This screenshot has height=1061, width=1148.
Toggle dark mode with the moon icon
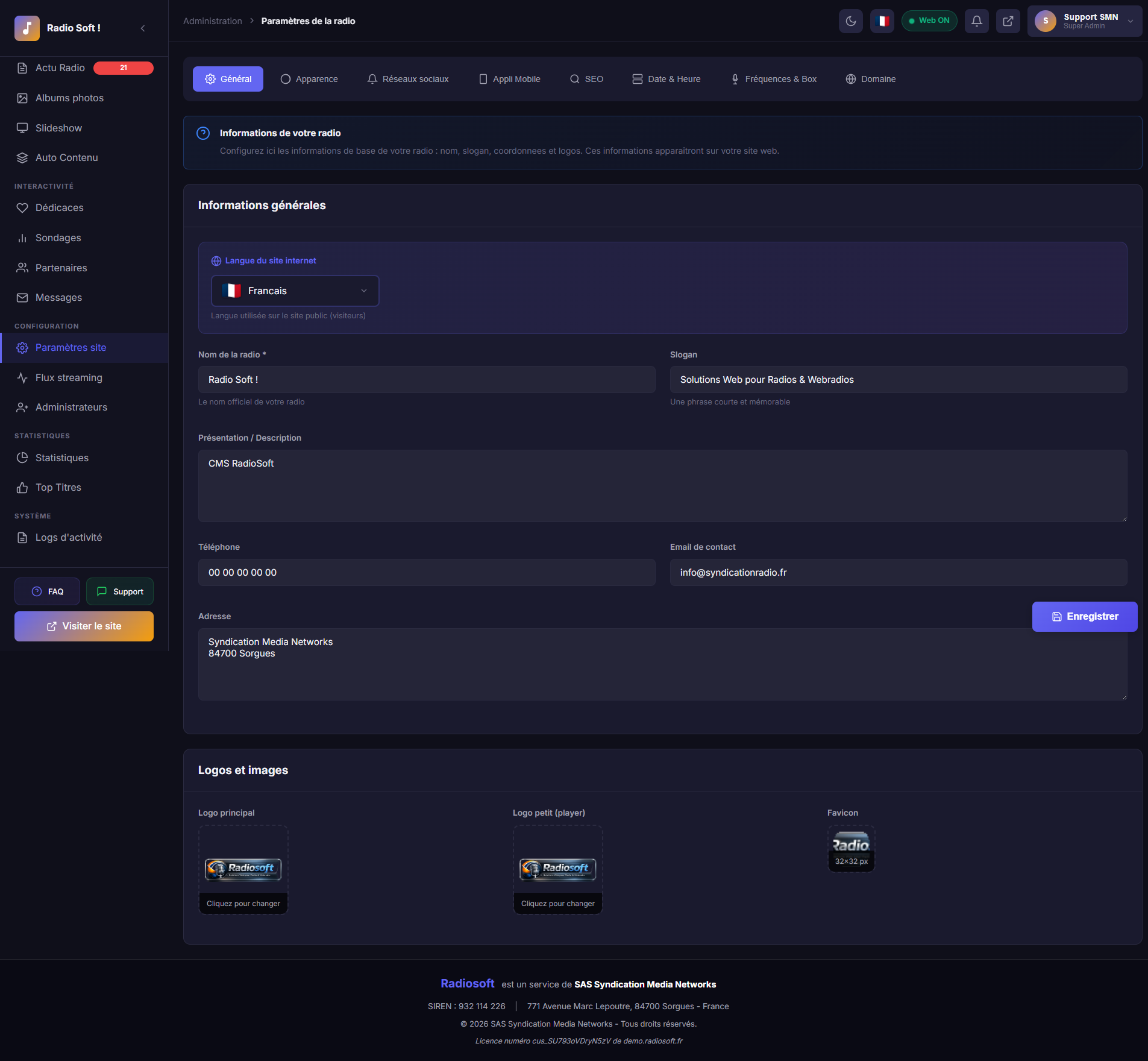(x=850, y=21)
